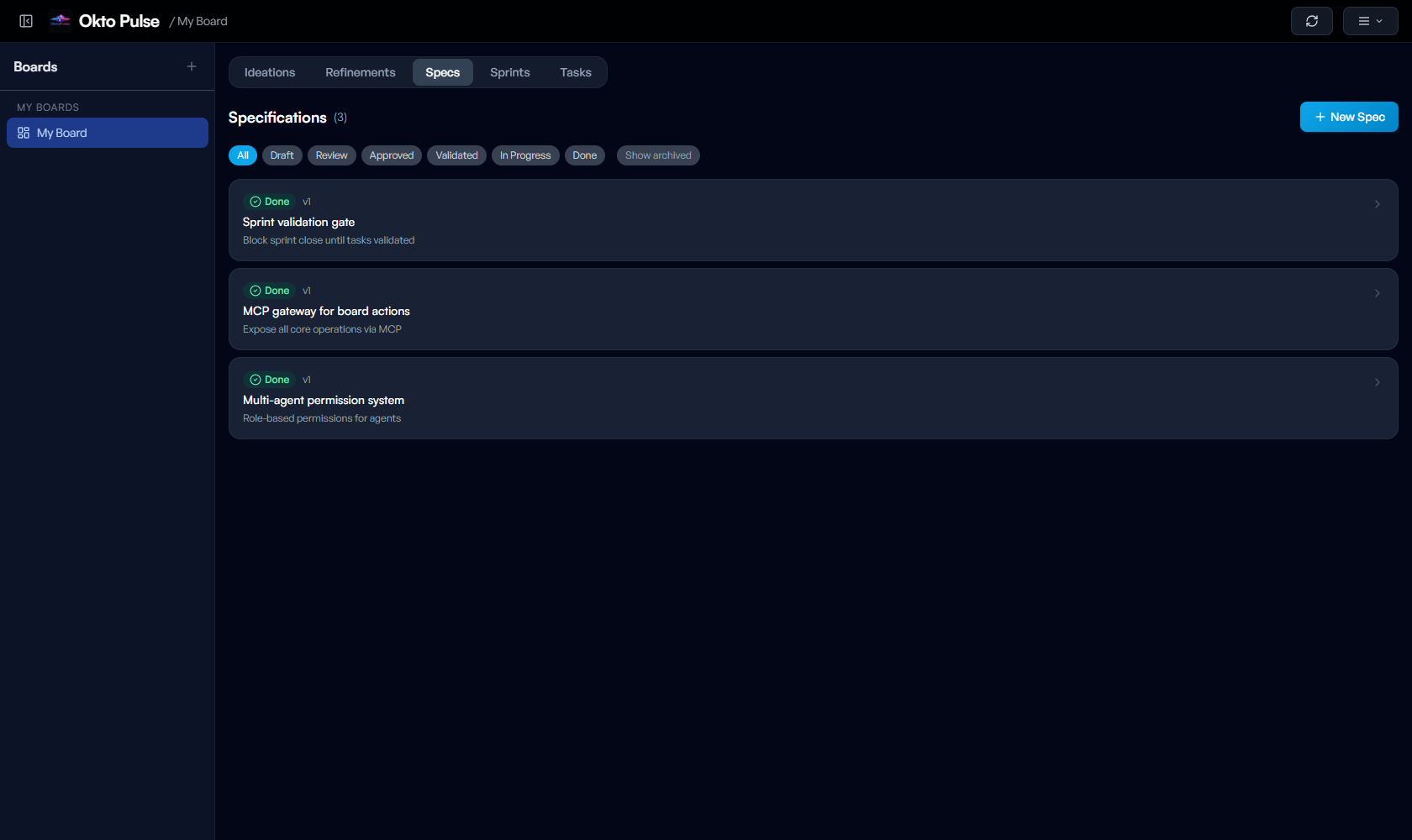Open MCP gateway for board actions spec
The image size is (1412, 840).
pos(326,311)
